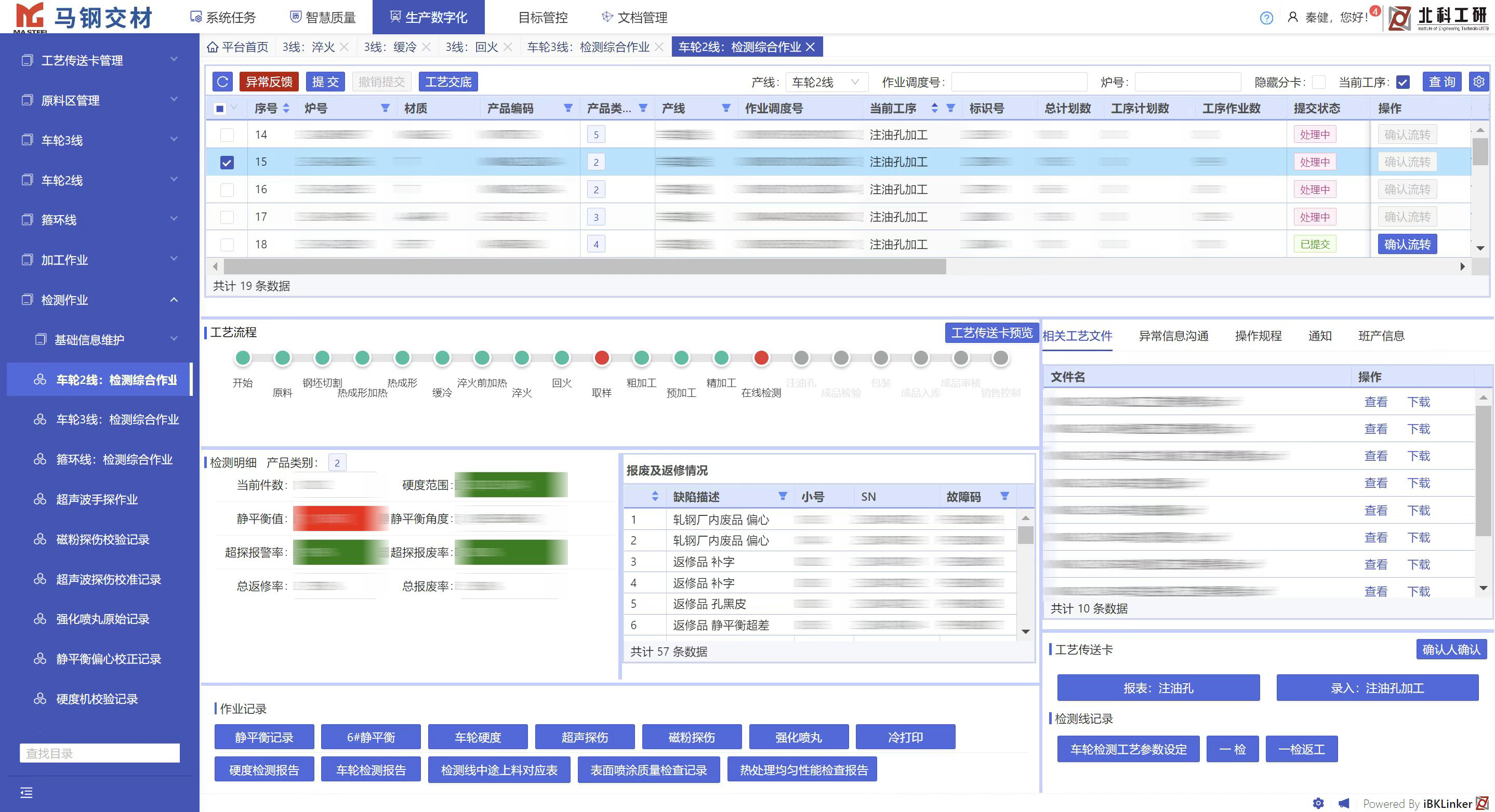Click the 炉号 column filter icon
The image size is (1495, 812).
385,109
